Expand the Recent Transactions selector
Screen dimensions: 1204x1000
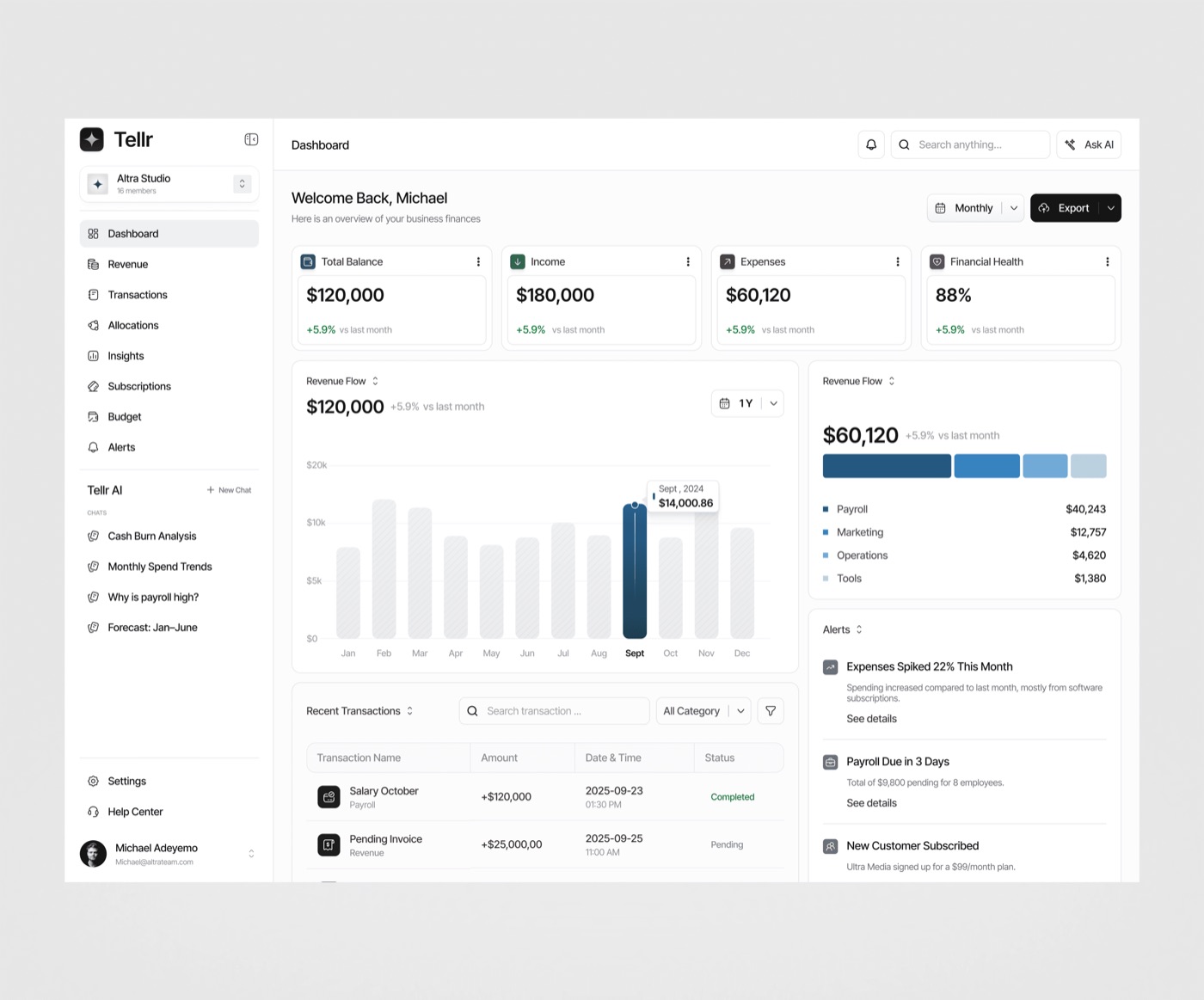(410, 711)
